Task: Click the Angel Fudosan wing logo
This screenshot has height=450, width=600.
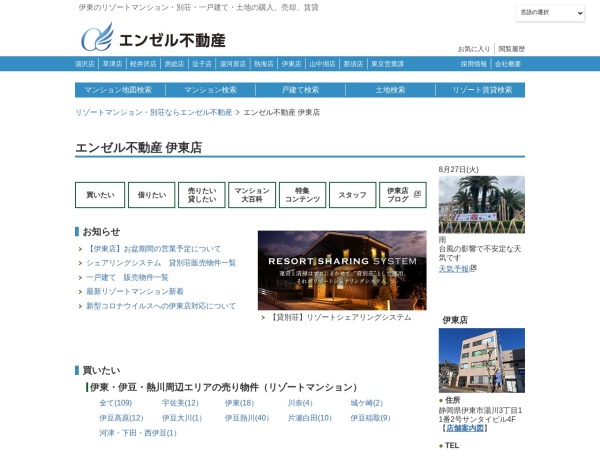Action: point(98,37)
